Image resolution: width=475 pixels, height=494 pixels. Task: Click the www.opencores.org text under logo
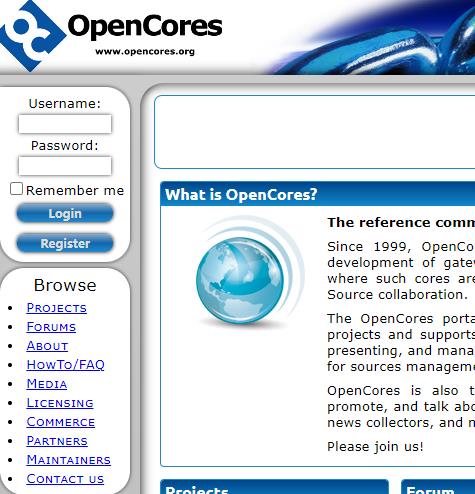pyautogui.click(x=145, y=52)
